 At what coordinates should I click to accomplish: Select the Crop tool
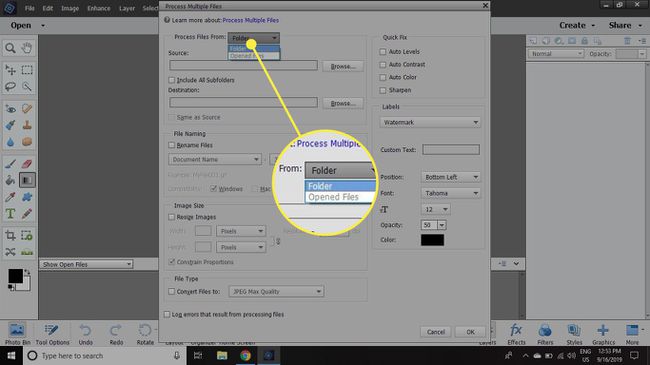coord(10,236)
